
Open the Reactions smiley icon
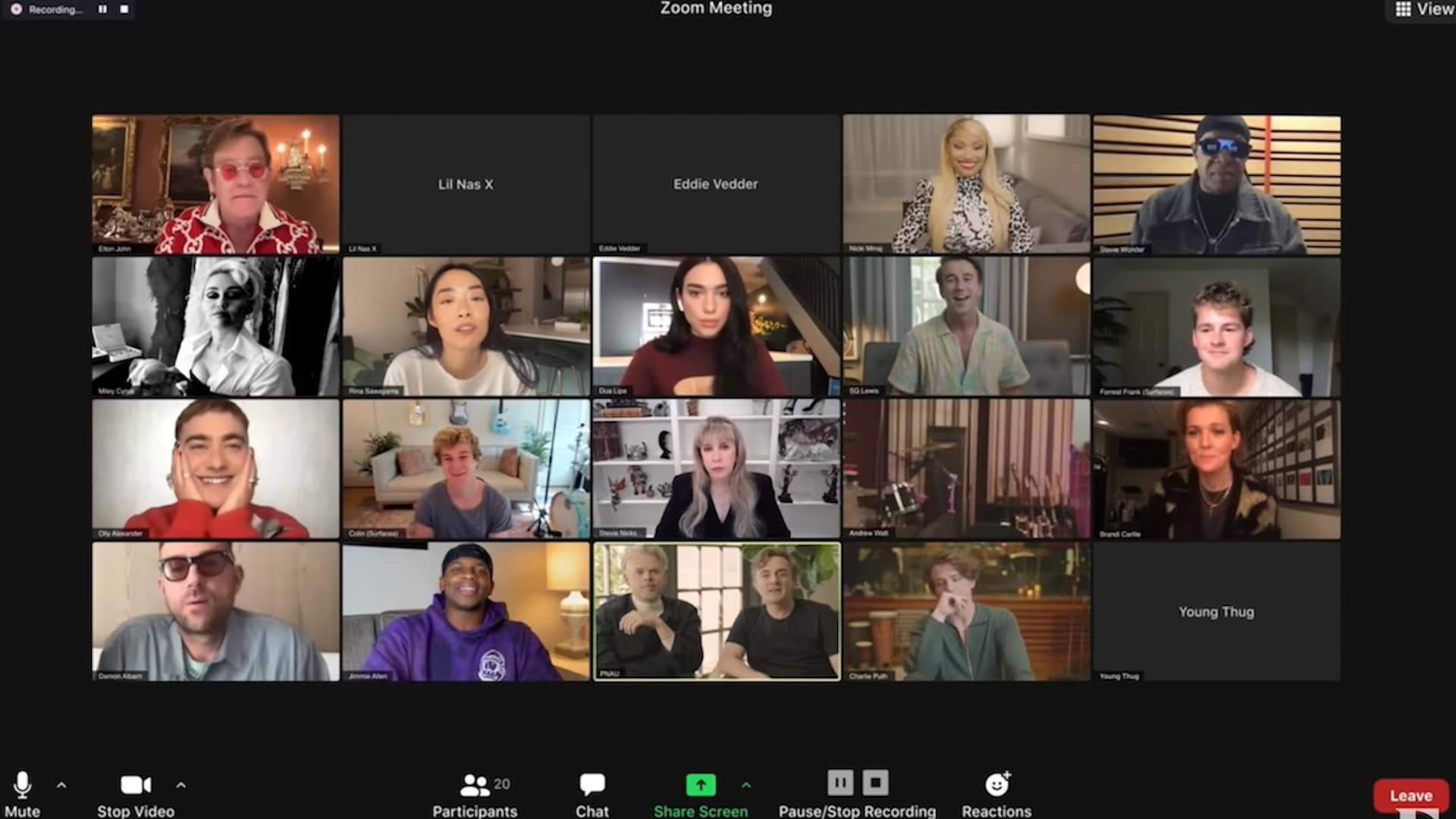[x=996, y=785]
